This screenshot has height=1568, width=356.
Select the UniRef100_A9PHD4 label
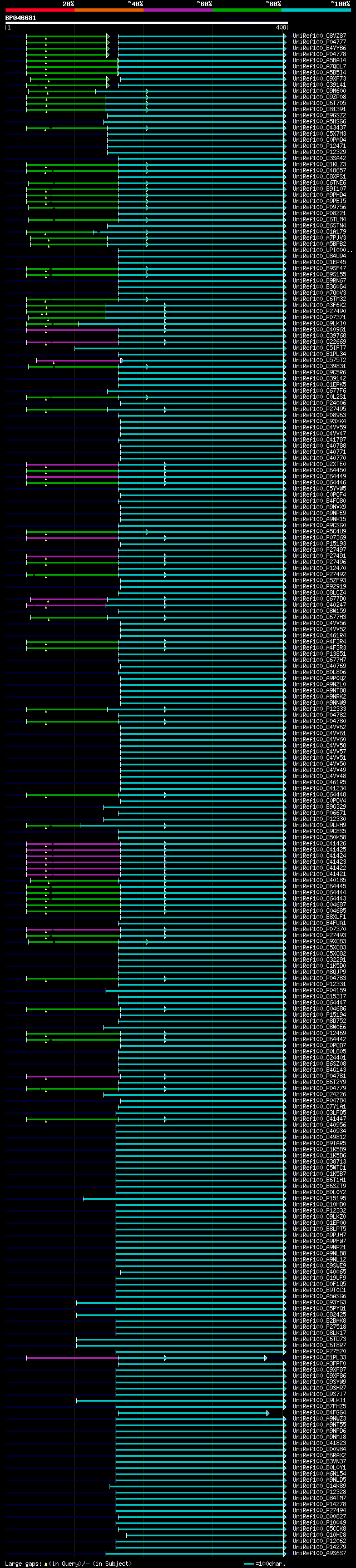click(319, 195)
